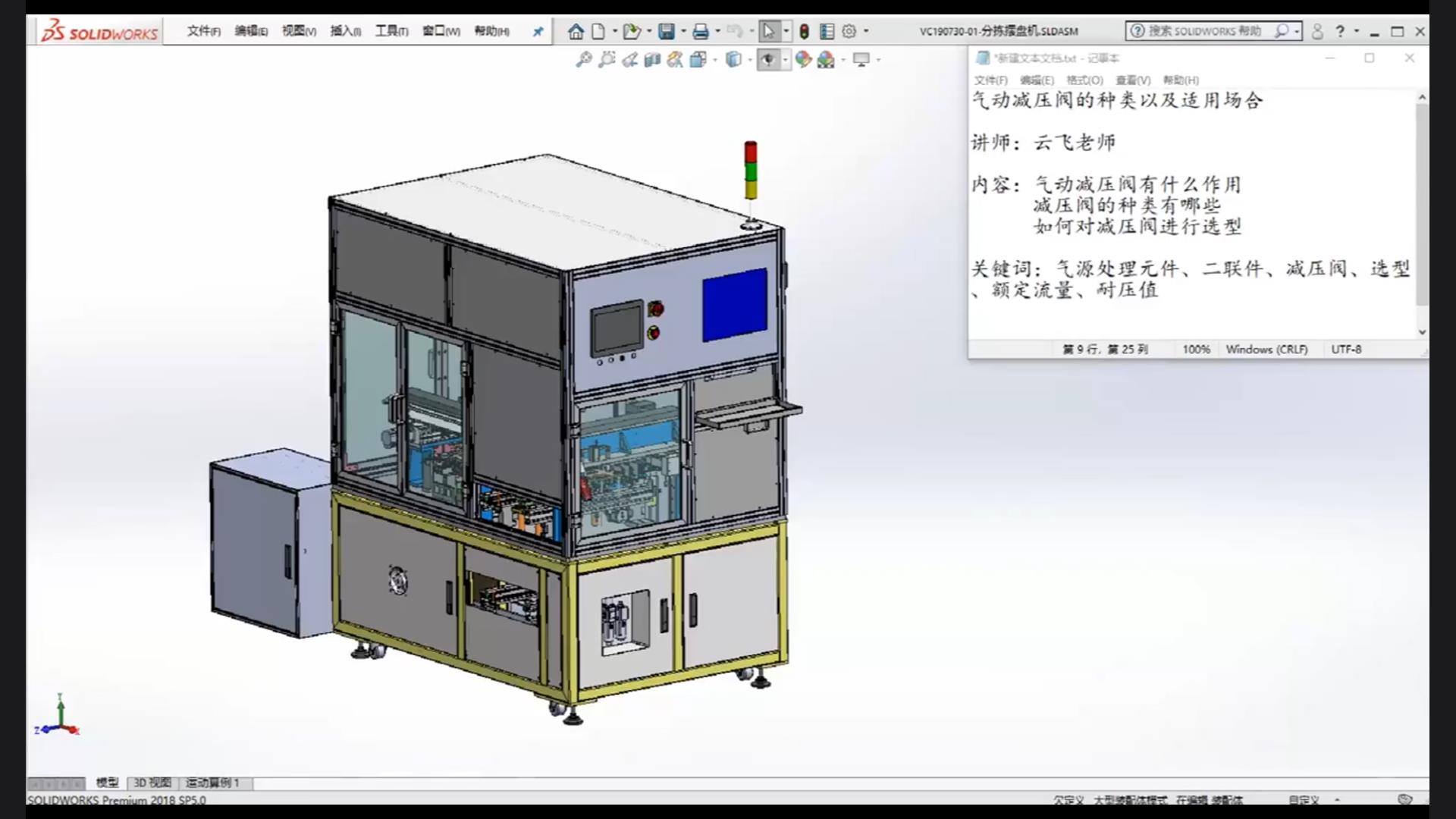The height and width of the screenshot is (819, 1456).
Task: Expand the Help question mark dropdown arrow
Action: 1357,31
